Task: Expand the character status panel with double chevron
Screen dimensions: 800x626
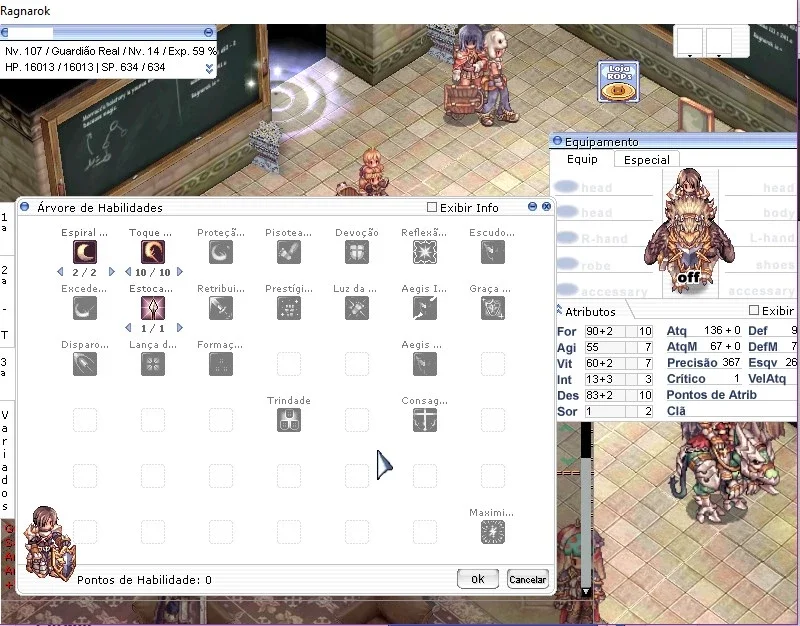Action: pyautogui.click(x=209, y=68)
